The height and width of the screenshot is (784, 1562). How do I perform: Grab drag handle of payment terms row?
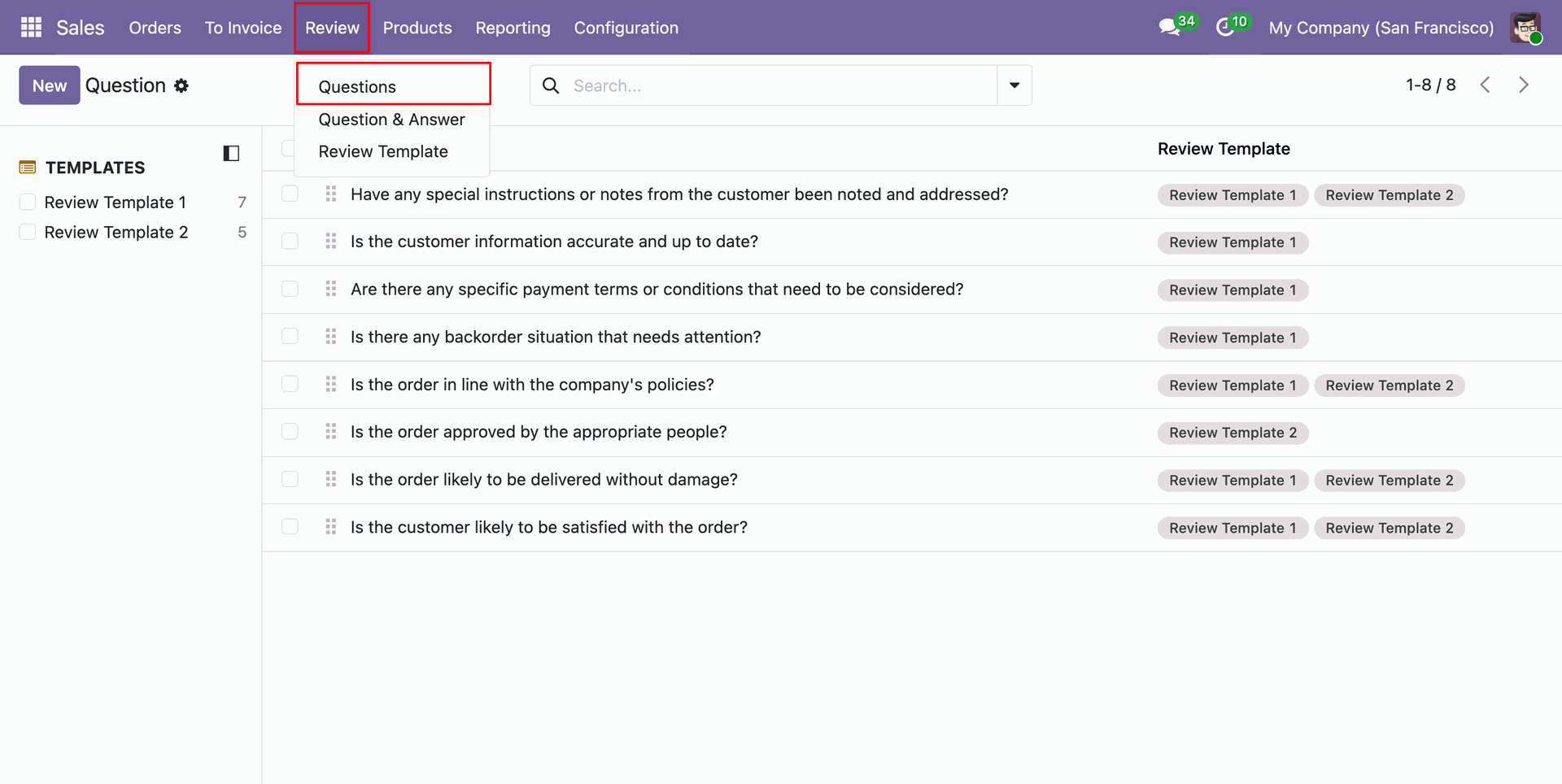[330, 289]
